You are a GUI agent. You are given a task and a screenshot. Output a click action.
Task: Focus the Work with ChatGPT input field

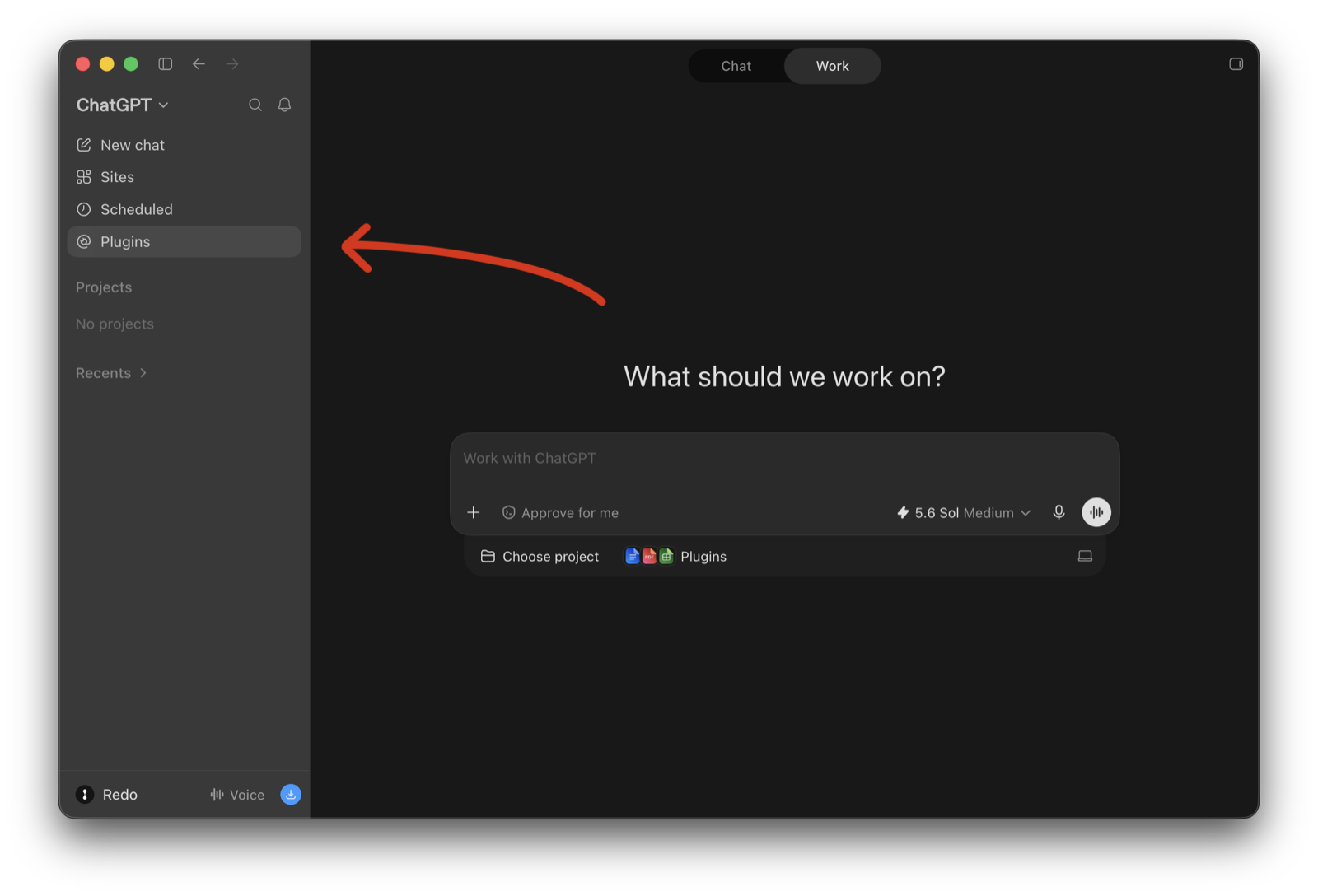tap(784, 458)
